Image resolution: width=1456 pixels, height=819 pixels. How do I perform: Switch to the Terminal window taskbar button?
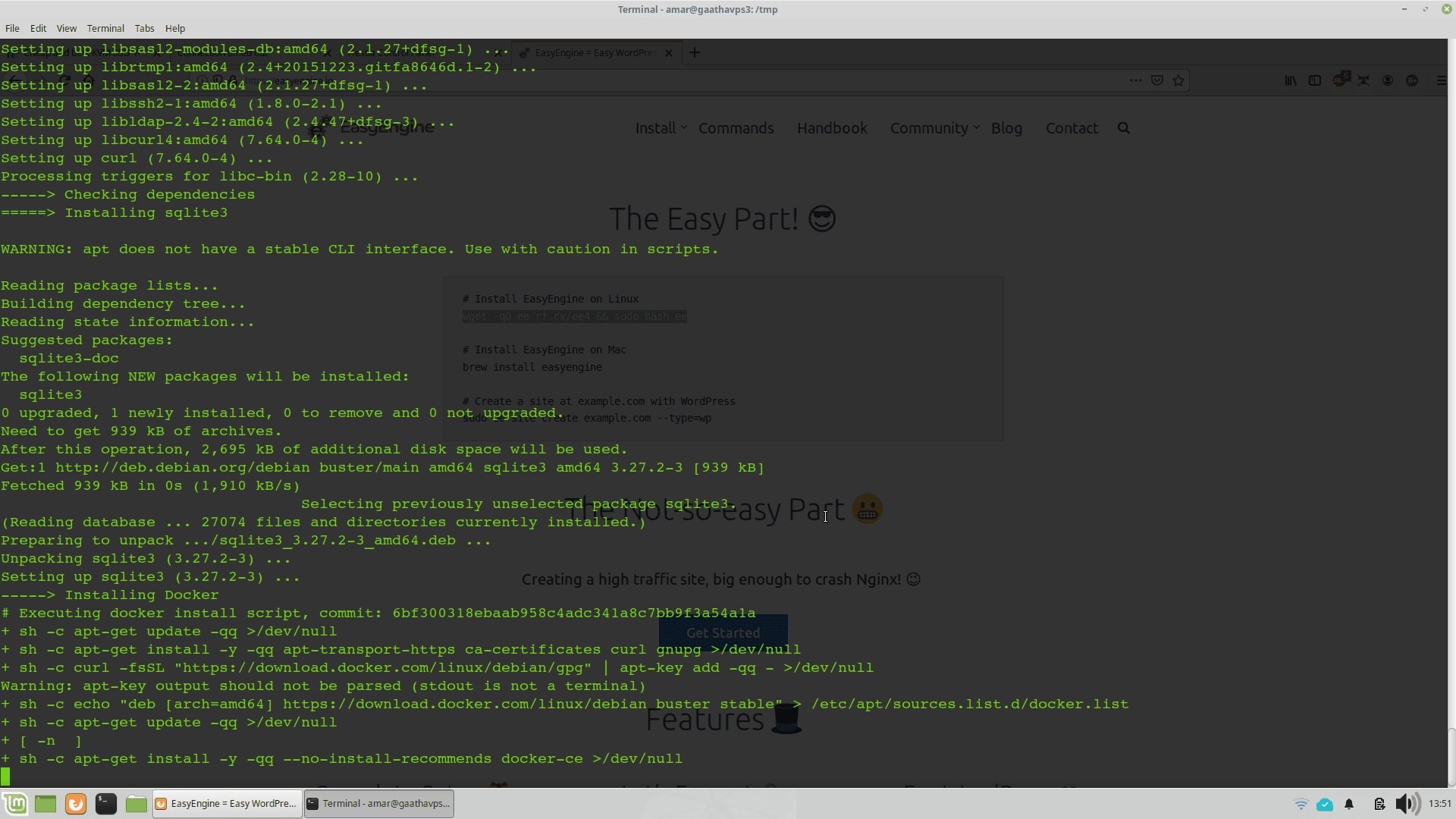click(x=379, y=804)
